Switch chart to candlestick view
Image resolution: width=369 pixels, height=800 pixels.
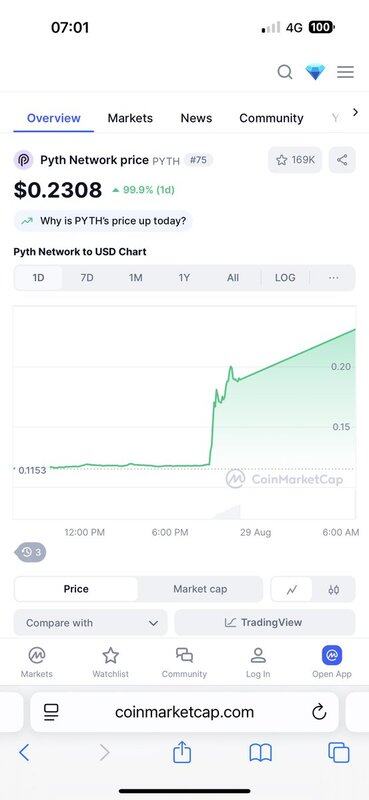pyautogui.click(x=334, y=589)
